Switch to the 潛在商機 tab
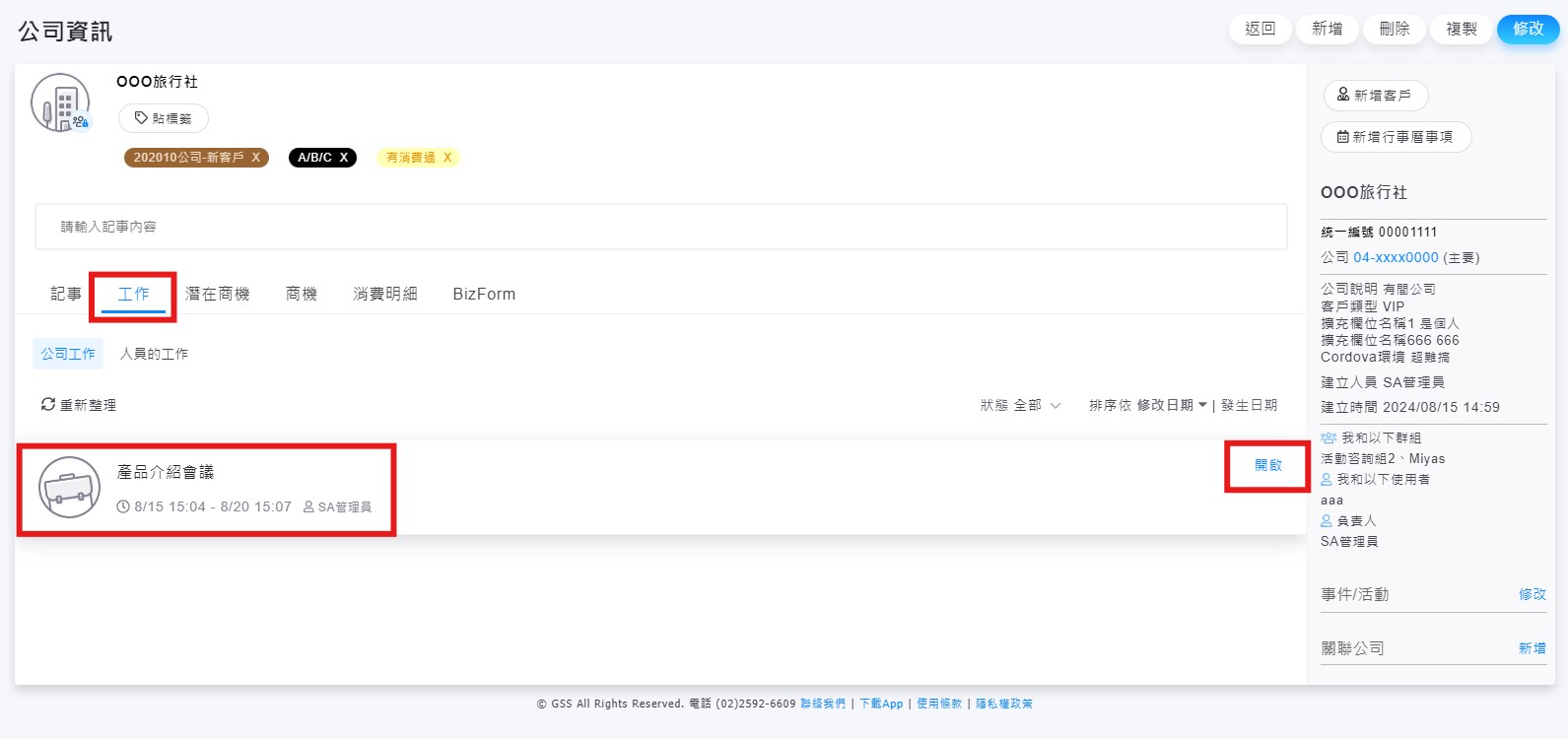 click(218, 294)
